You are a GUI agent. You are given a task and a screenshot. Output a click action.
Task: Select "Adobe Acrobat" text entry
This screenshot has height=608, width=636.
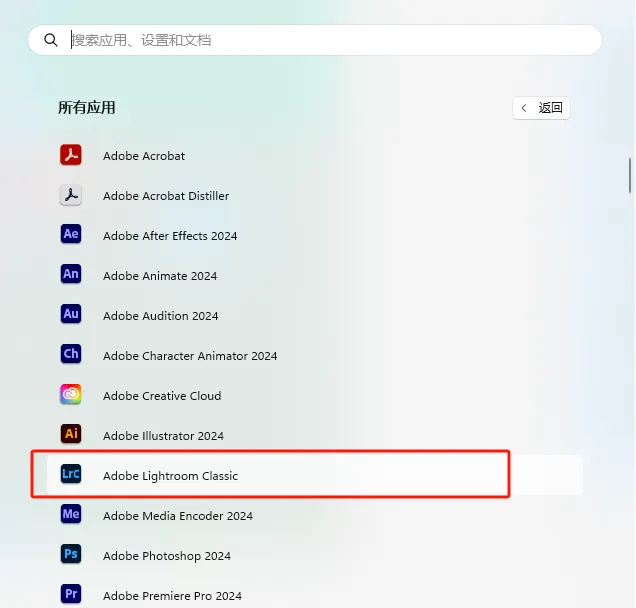(x=144, y=156)
